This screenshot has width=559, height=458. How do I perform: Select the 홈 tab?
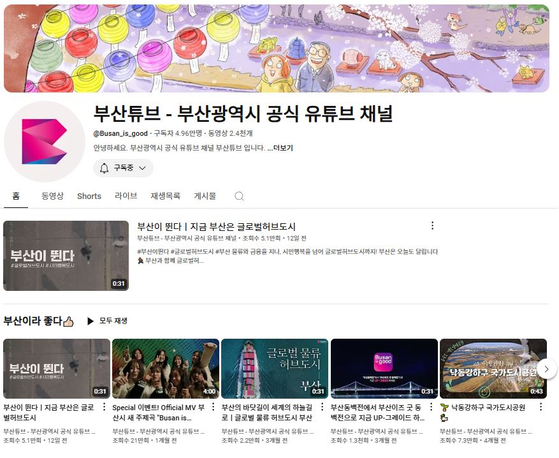pos(16,196)
